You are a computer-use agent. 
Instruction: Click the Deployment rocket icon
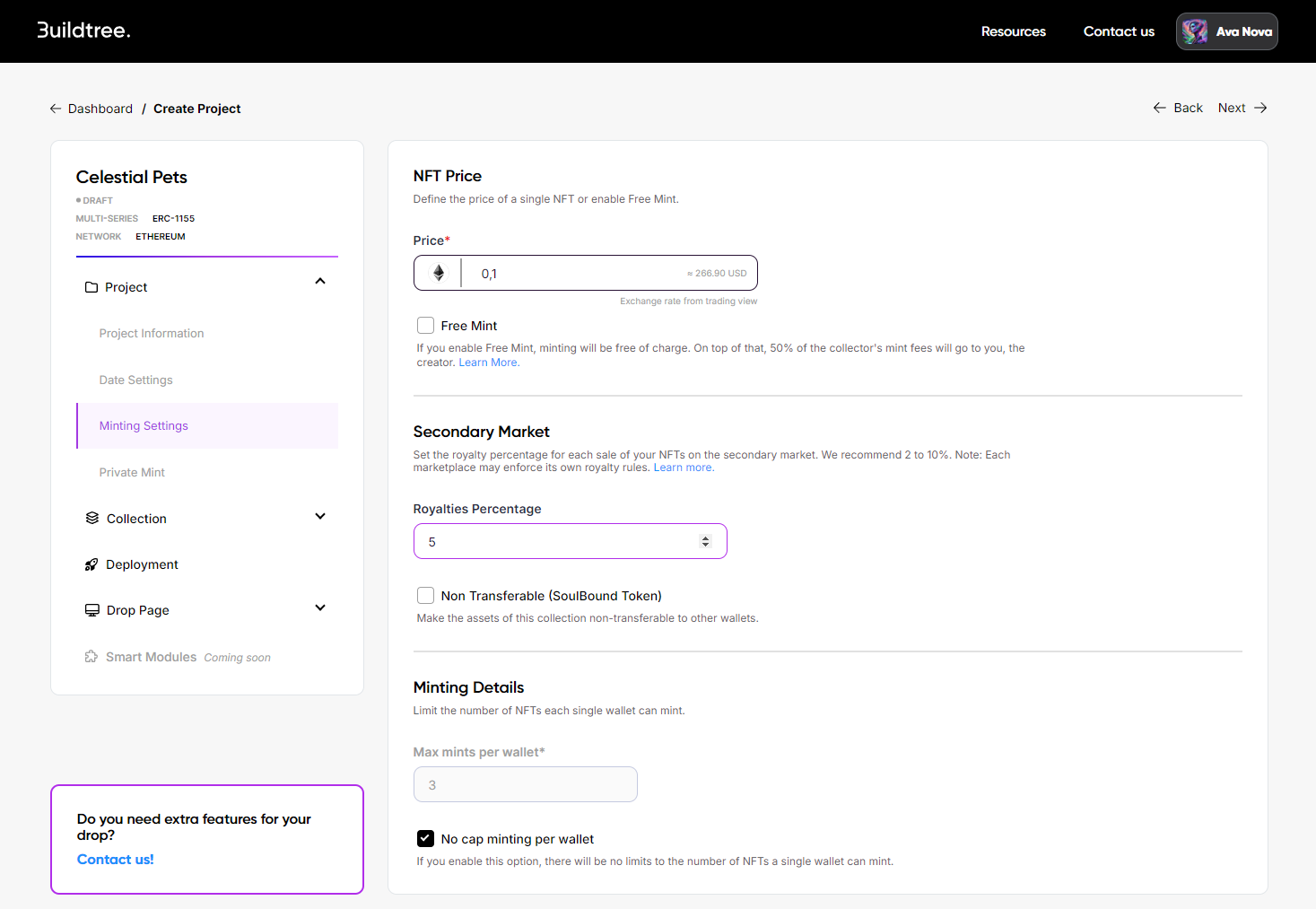click(92, 564)
